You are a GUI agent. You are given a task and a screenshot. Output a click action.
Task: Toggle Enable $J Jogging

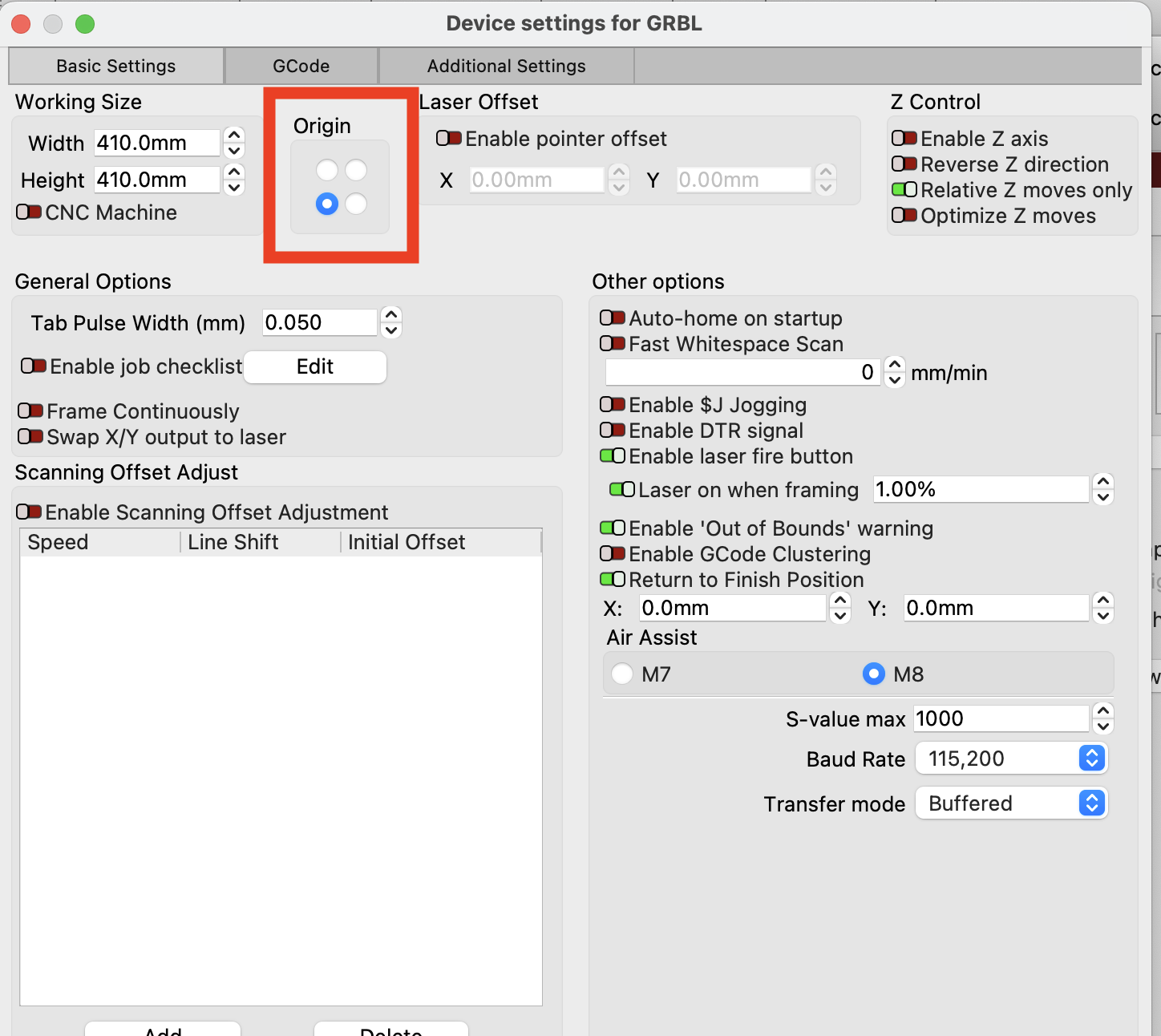(613, 405)
